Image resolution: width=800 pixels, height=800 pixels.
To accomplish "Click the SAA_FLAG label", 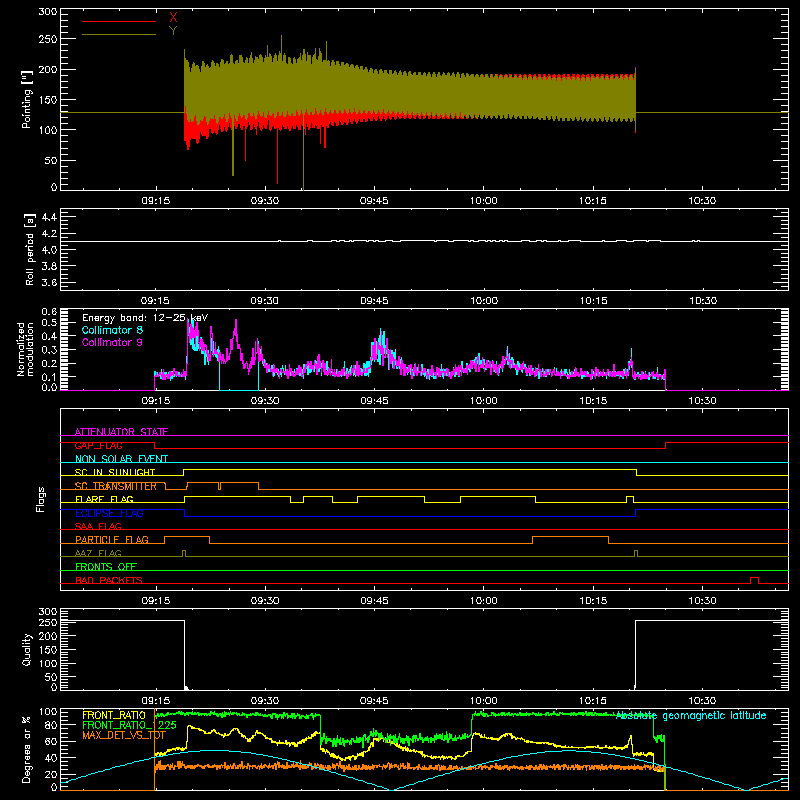I will (x=98, y=526).
